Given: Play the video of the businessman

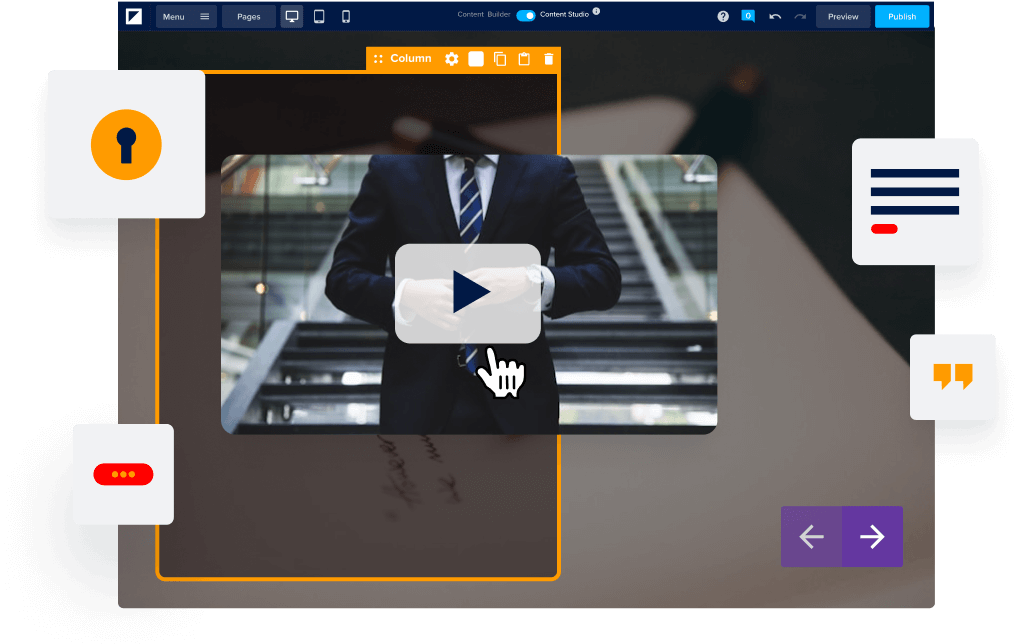Looking at the screenshot, I should pyautogui.click(x=468, y=293).
